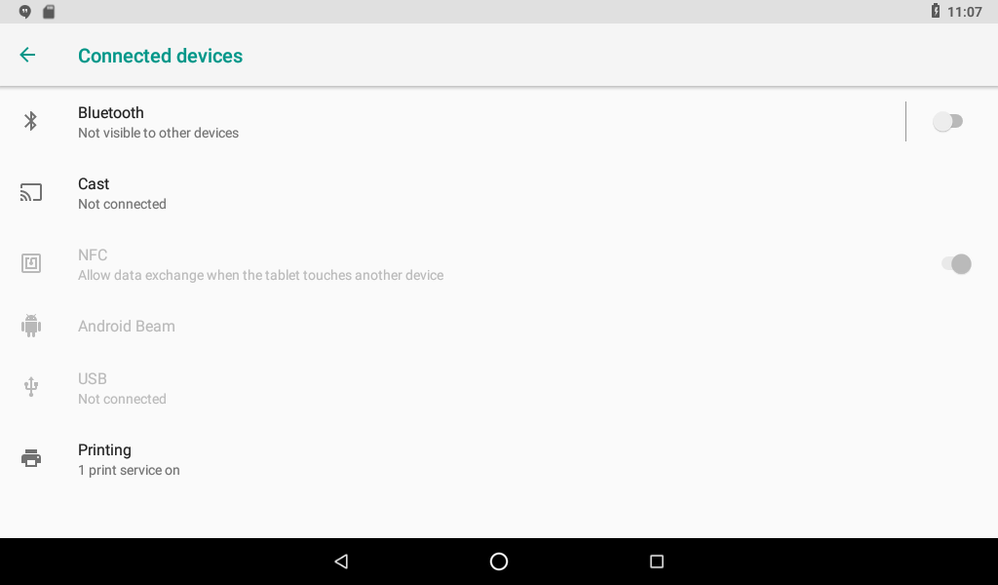Select the USB Not connected entry
Image resolution: width=998 pixels, height=585 pixels.
pyautogui.click(x=499, y=388)
